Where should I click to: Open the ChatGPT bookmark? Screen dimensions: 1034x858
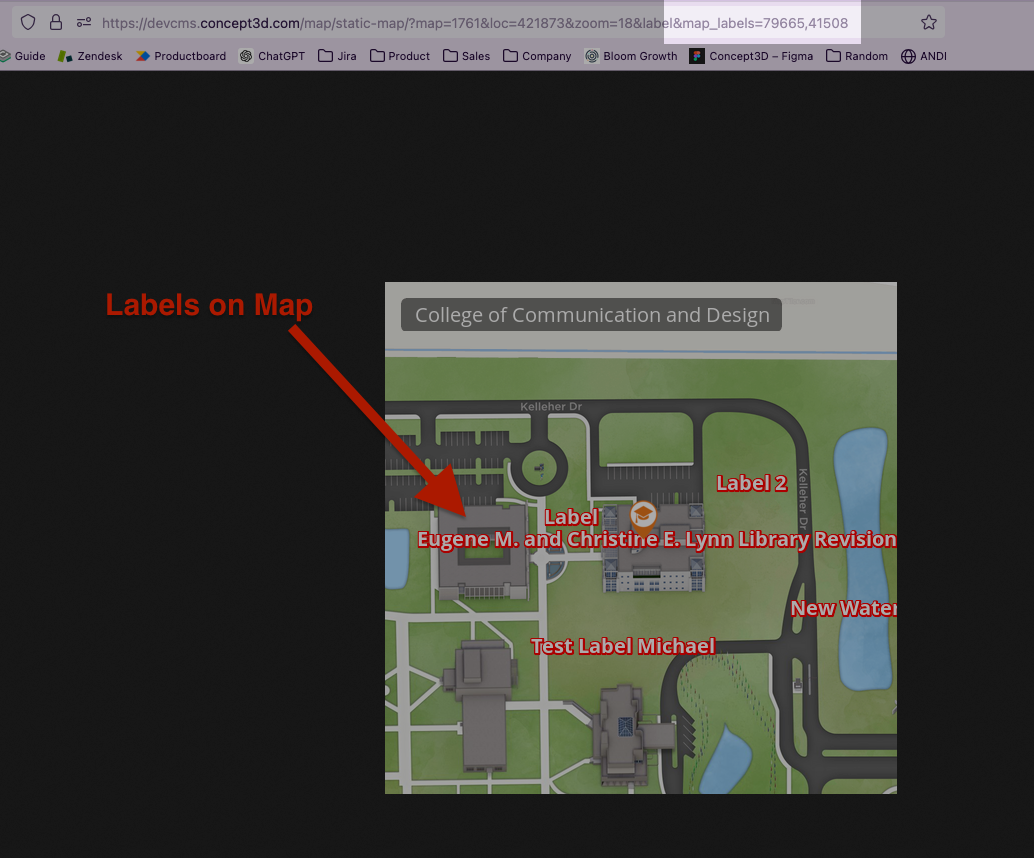pos(272,56)
